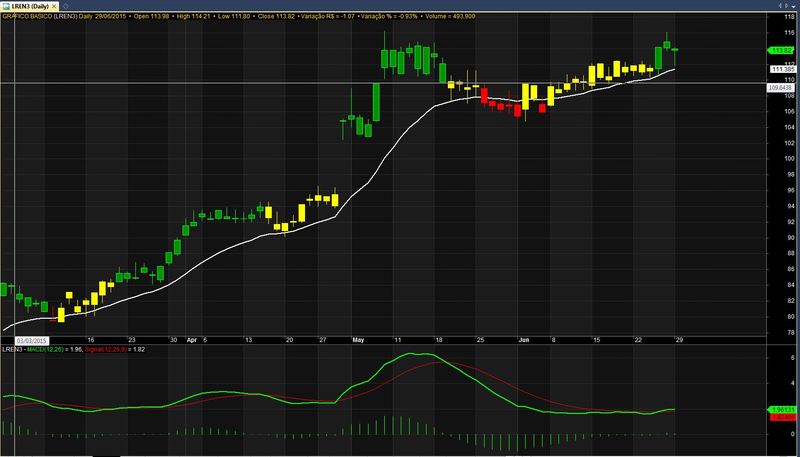
Task: Select the LREN3 (Daily) chart tab
Action: pos(30,6)
